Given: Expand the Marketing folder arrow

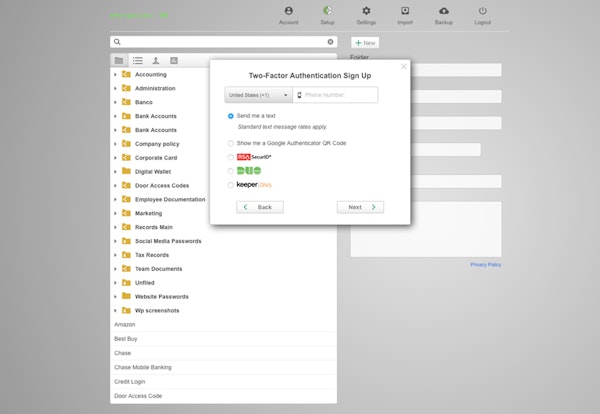Looking at the screenshot, I should 115,214.
